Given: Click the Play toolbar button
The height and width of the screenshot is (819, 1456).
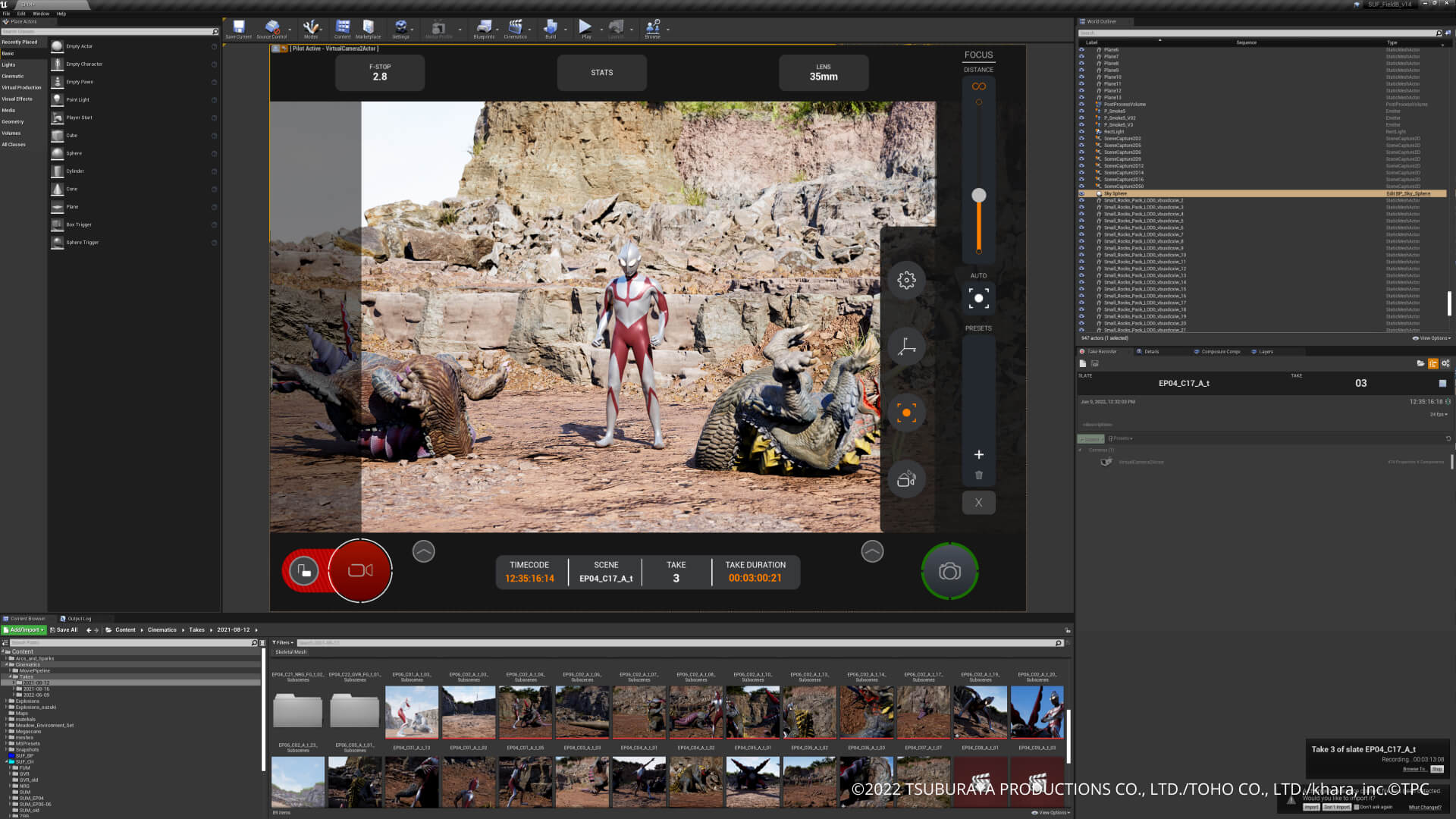Looking at the screenshot, I should [585, 29].
